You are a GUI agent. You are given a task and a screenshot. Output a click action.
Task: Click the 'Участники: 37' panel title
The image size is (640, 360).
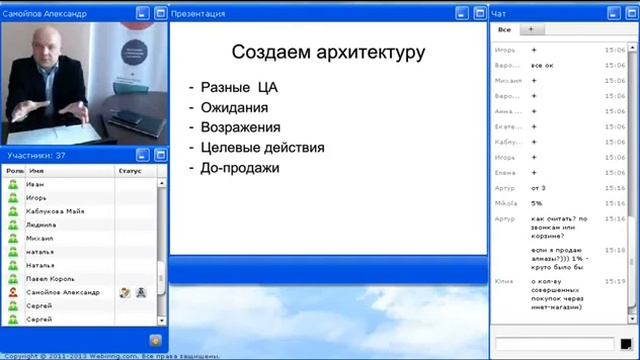click(36, 156)
